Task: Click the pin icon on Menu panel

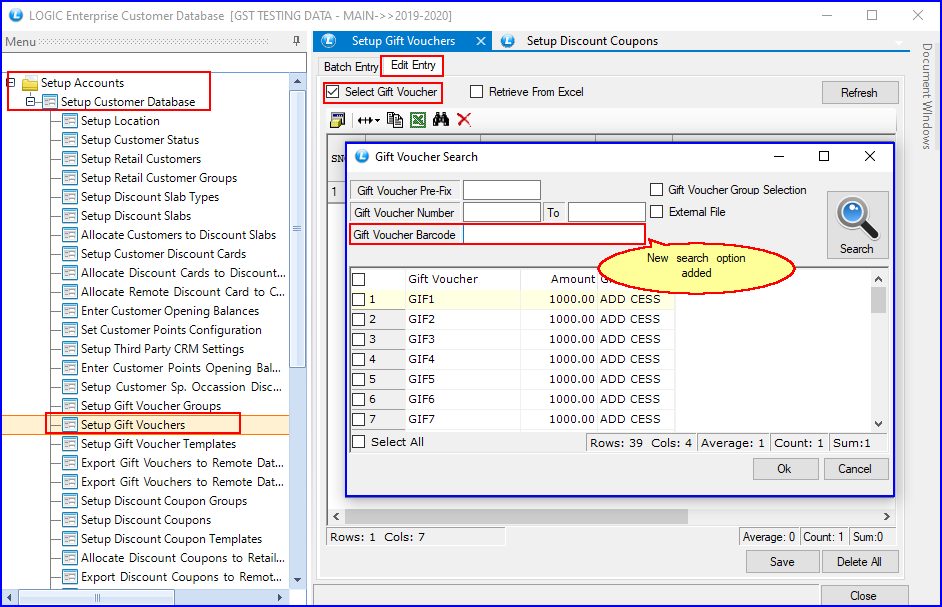Action: point(296,41)
